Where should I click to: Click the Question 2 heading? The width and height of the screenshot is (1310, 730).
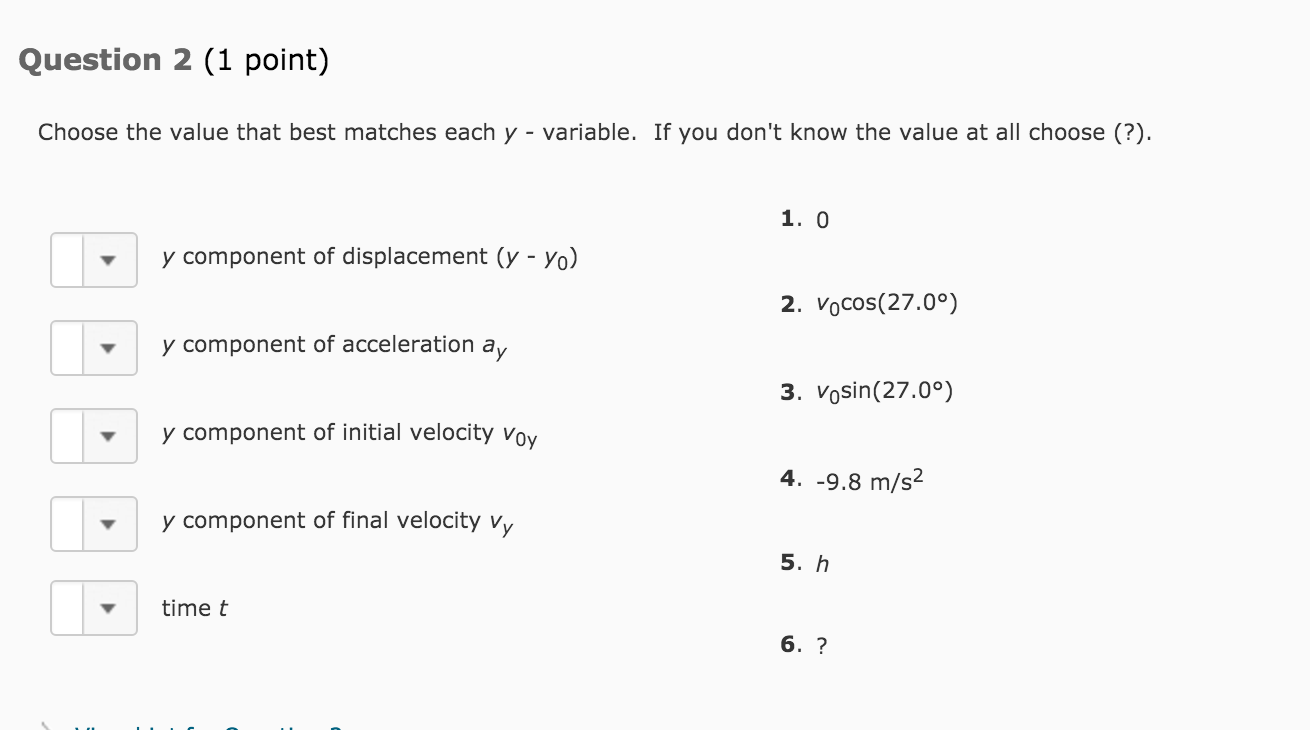174,61
